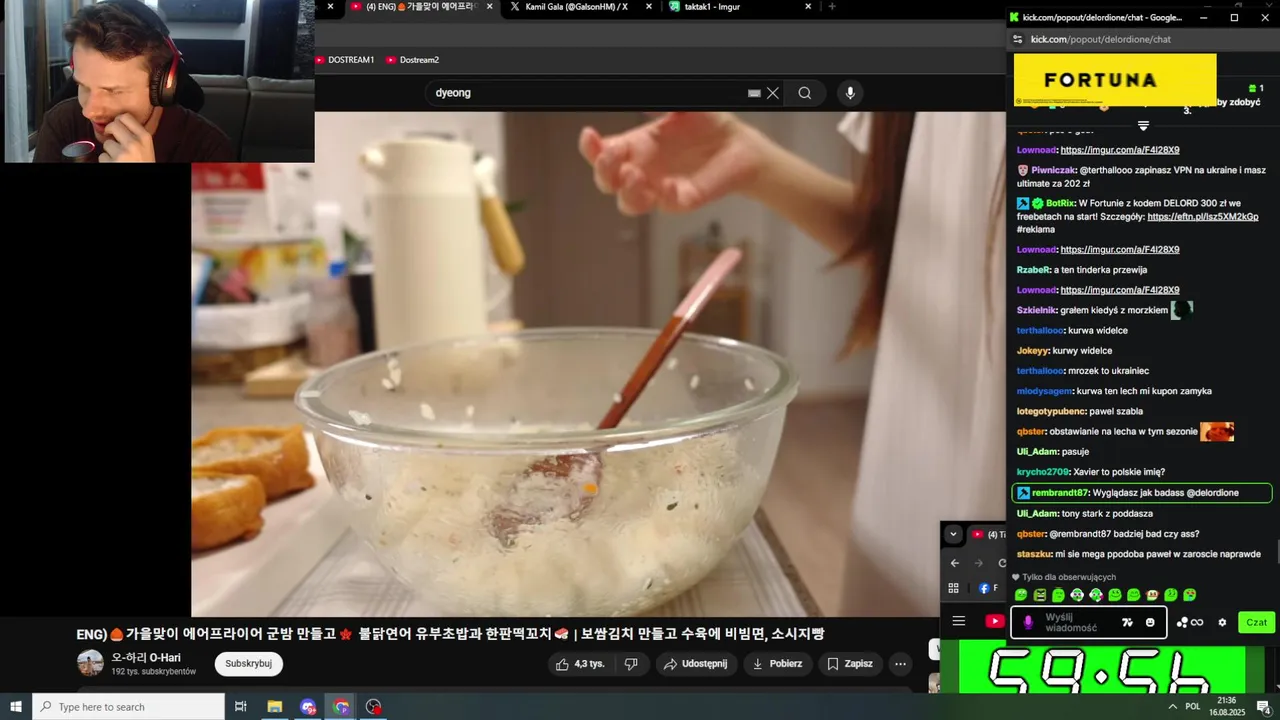The image size is (1280, 720).
Task: Open Kick chat settings gear
Action: click(1222, 622)
